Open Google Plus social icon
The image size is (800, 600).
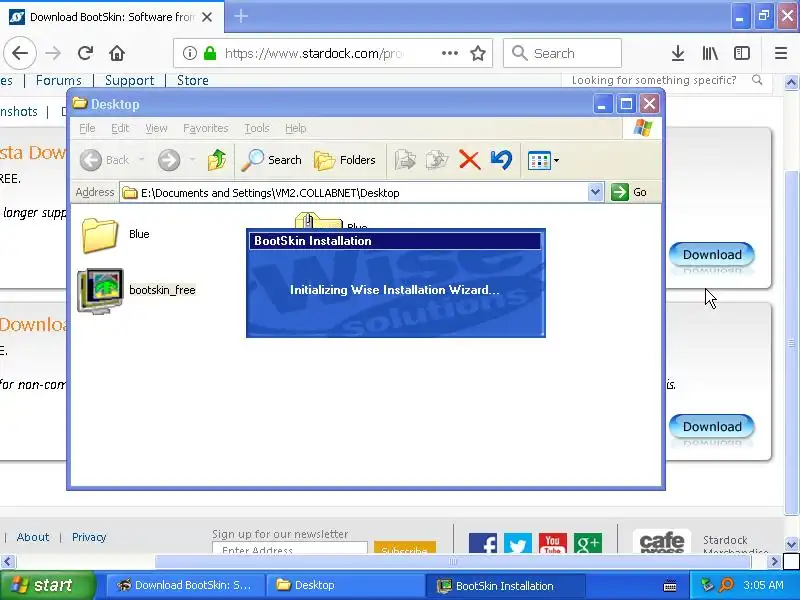[x=588, y=543]
